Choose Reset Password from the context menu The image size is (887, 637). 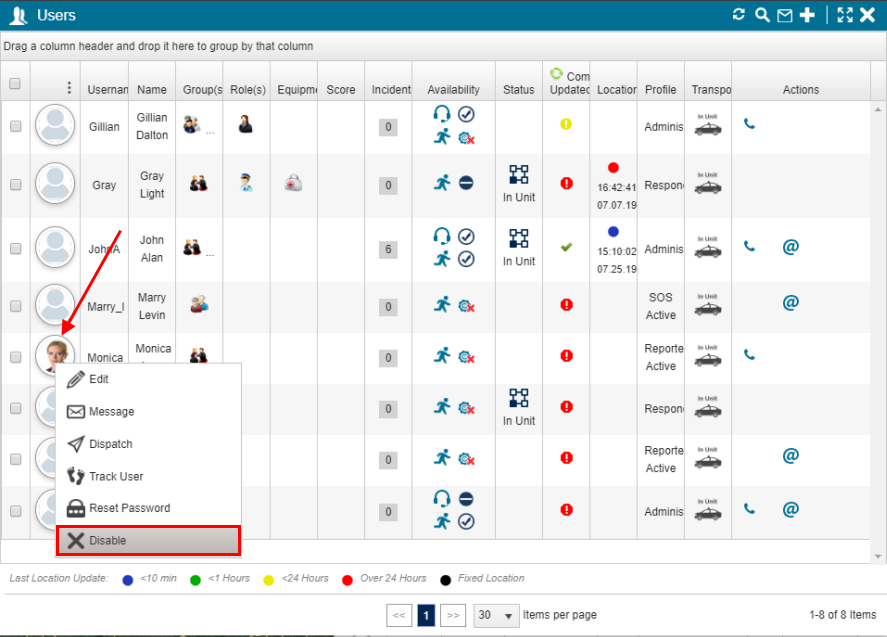[129, 508]
